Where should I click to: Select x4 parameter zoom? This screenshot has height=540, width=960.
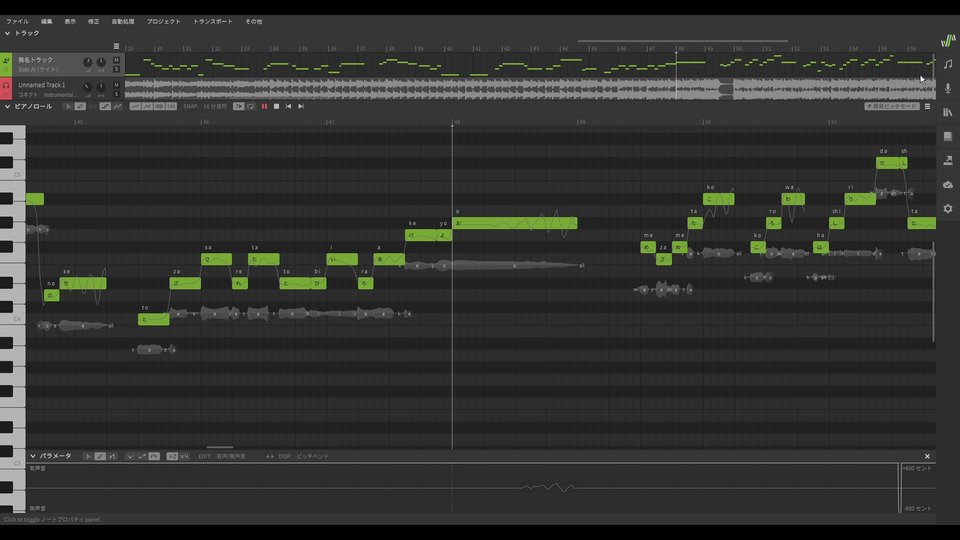point(184,456)
